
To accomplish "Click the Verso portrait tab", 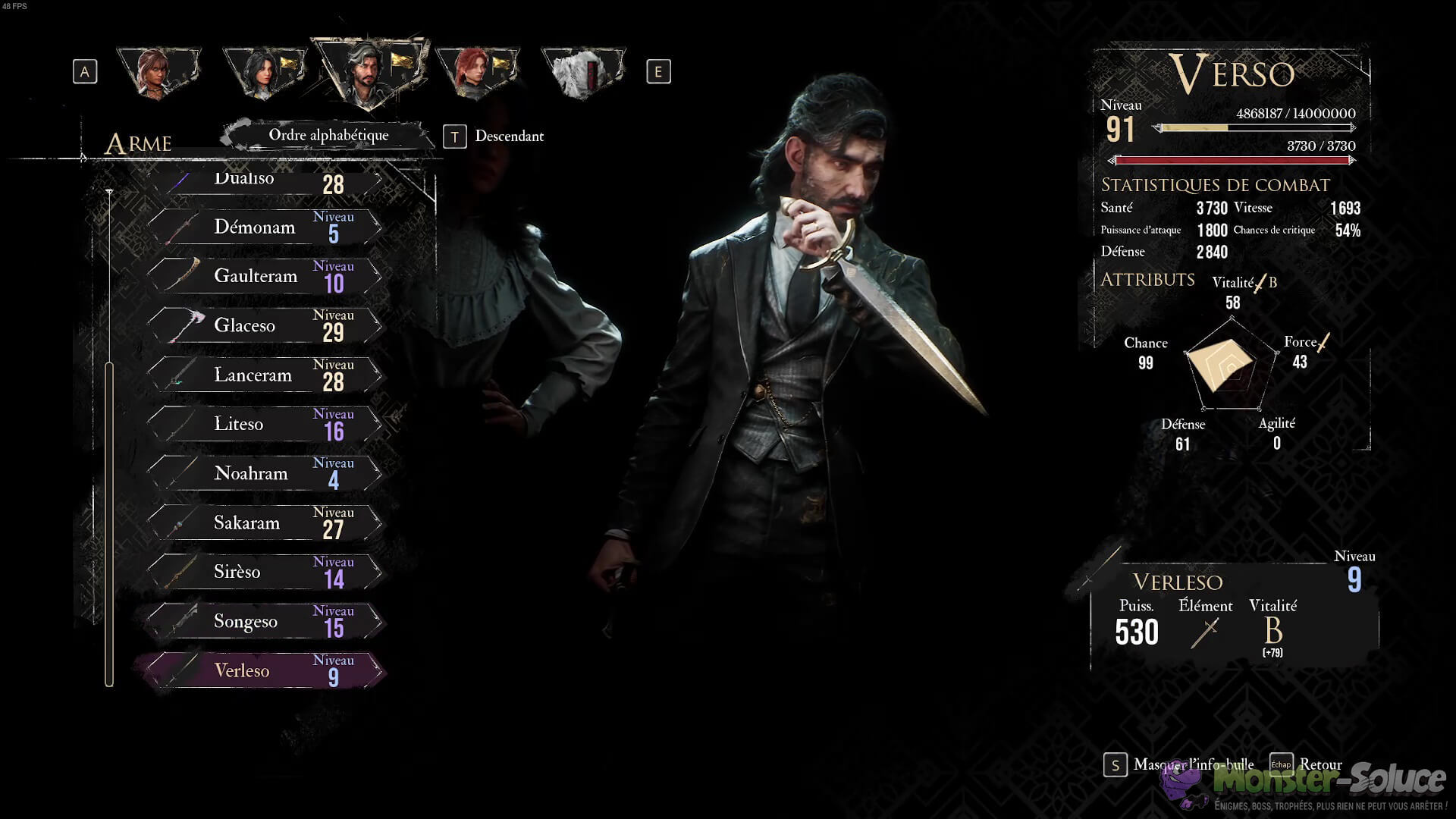I will tap(372, 73).
